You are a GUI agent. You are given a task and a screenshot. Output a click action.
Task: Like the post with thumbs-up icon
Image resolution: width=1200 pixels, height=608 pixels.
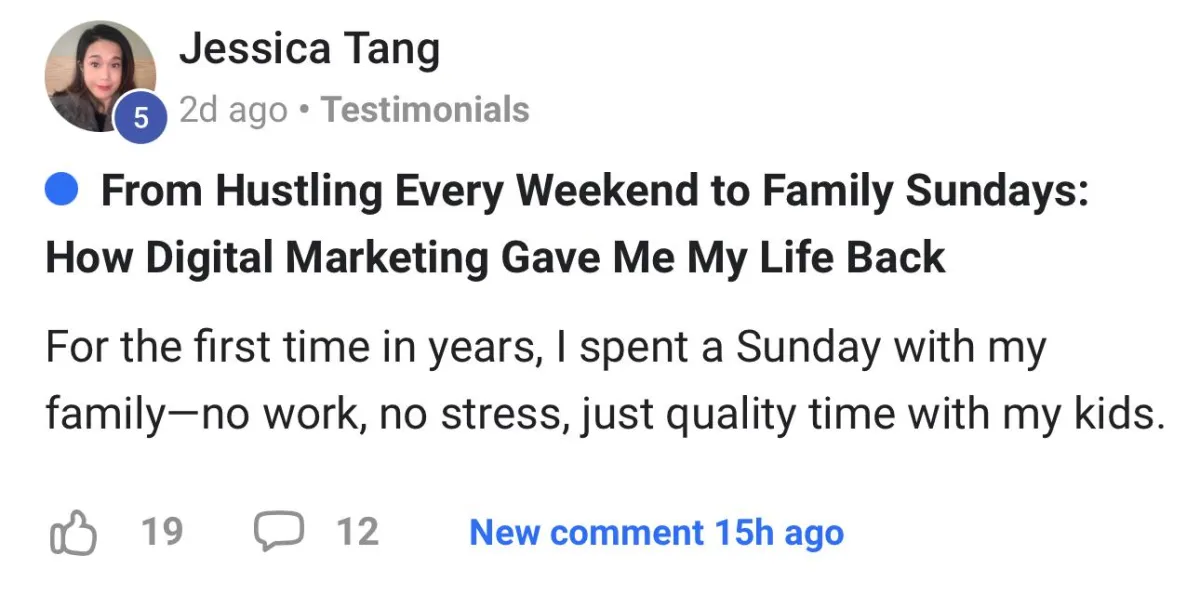click(73, 533)
